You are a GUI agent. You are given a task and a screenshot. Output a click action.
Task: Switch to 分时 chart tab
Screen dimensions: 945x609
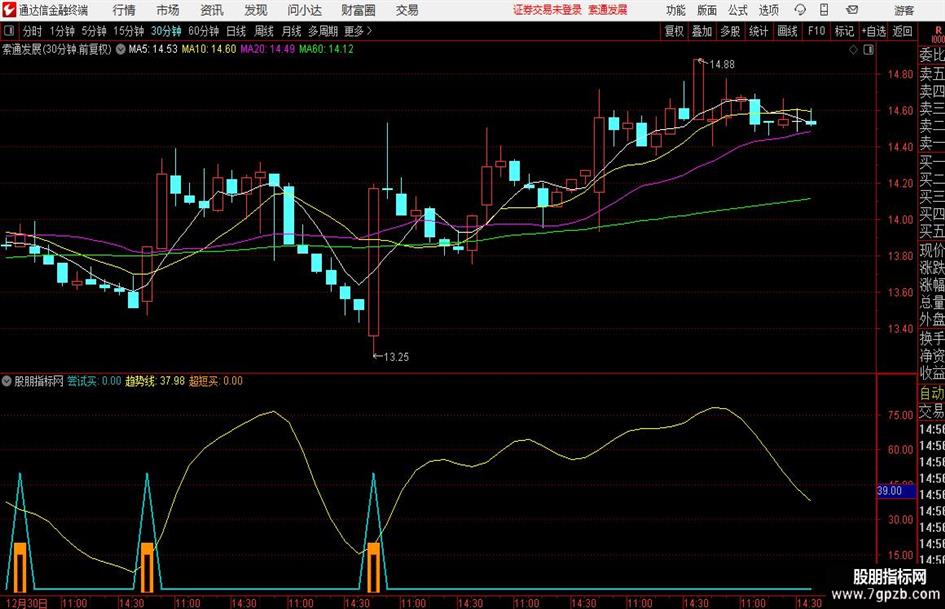33,31
